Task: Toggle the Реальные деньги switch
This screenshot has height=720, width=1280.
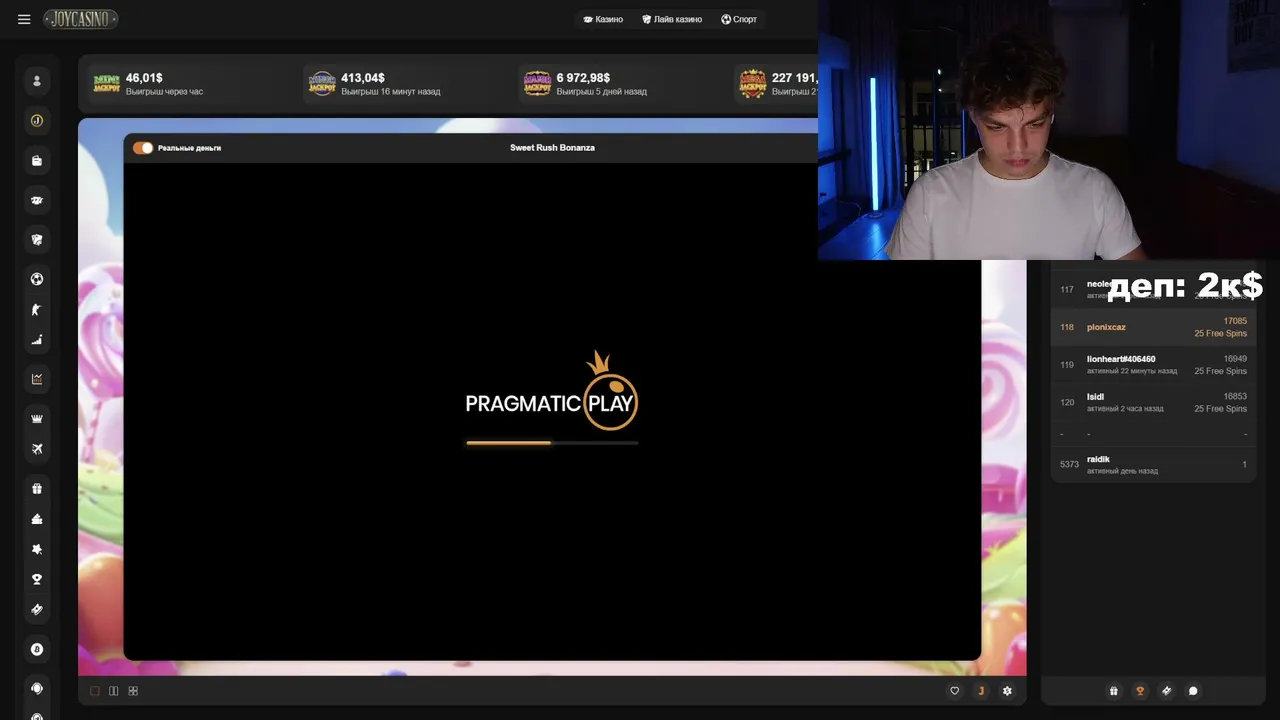Action: 143,148
